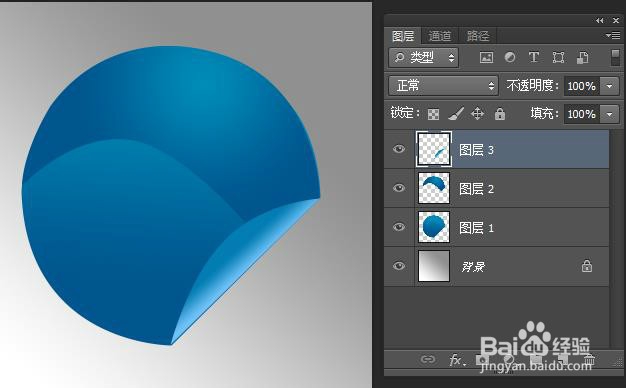Click the add layer mask icon
The height and width of the screenshot is (388, 626).
coord(482,360)
